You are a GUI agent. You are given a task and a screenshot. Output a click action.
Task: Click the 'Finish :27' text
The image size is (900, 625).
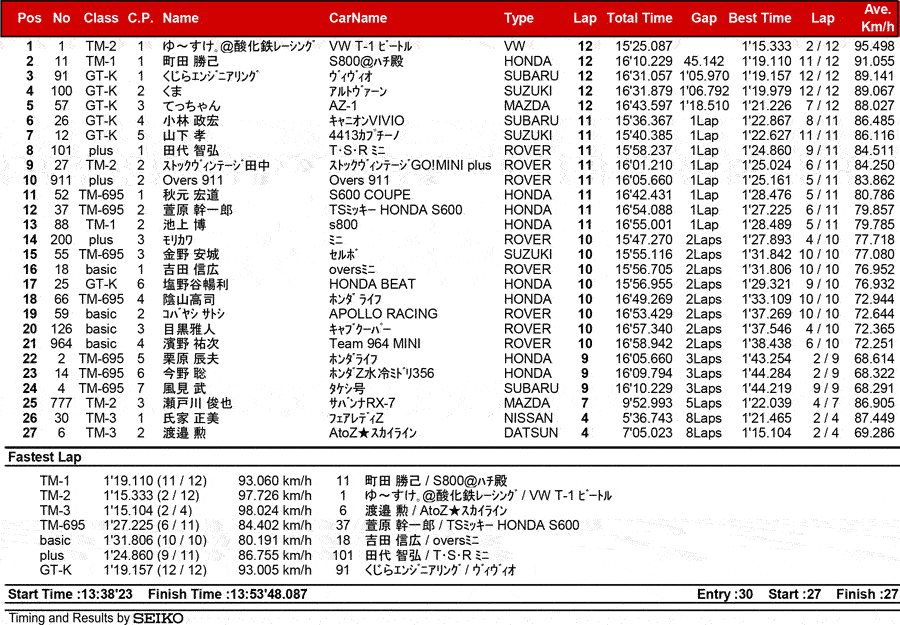pos(867,594)
